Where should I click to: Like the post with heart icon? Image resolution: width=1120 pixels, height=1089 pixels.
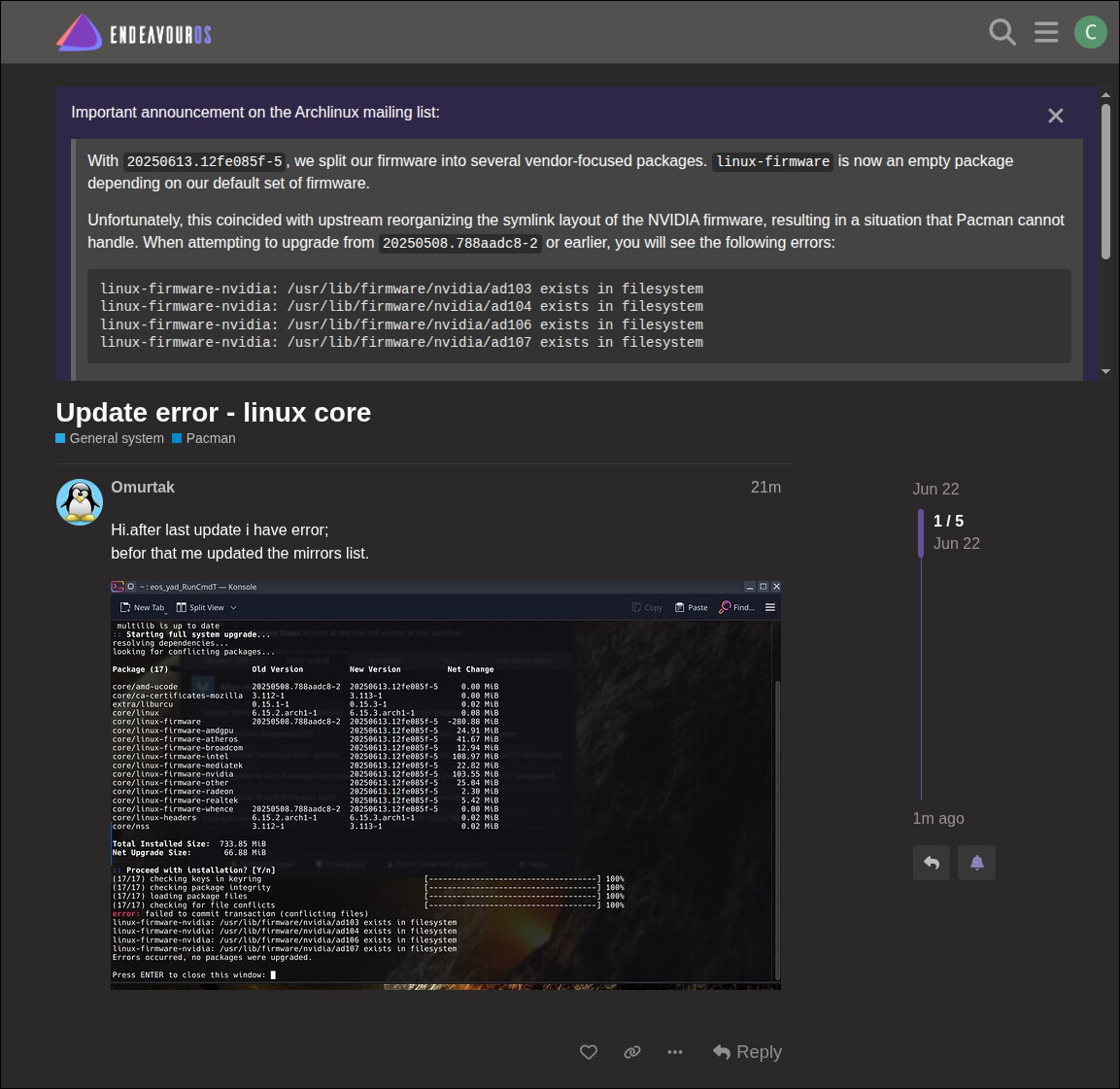click(589, 1052)
